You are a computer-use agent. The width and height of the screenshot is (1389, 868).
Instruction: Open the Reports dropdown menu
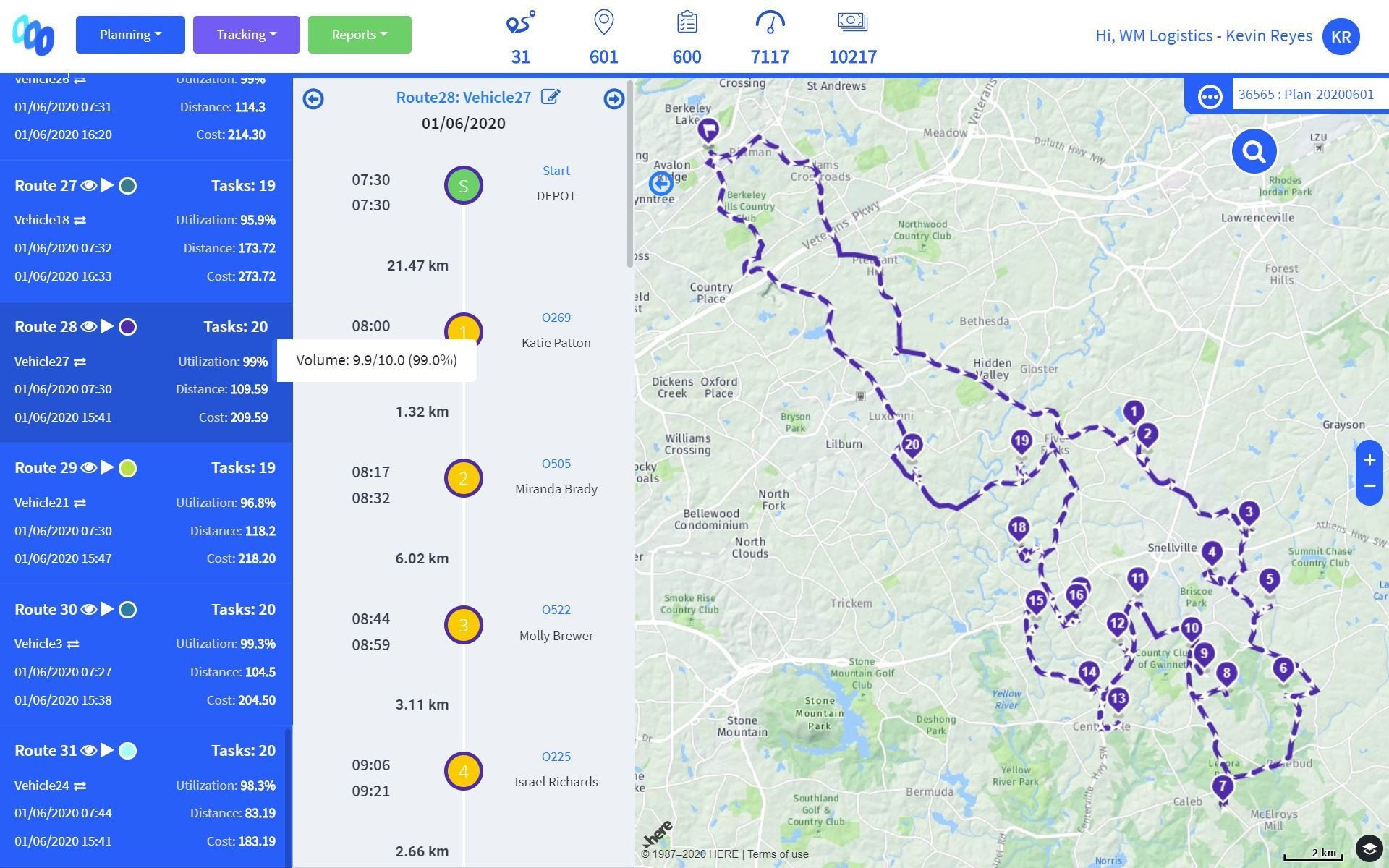360,35
